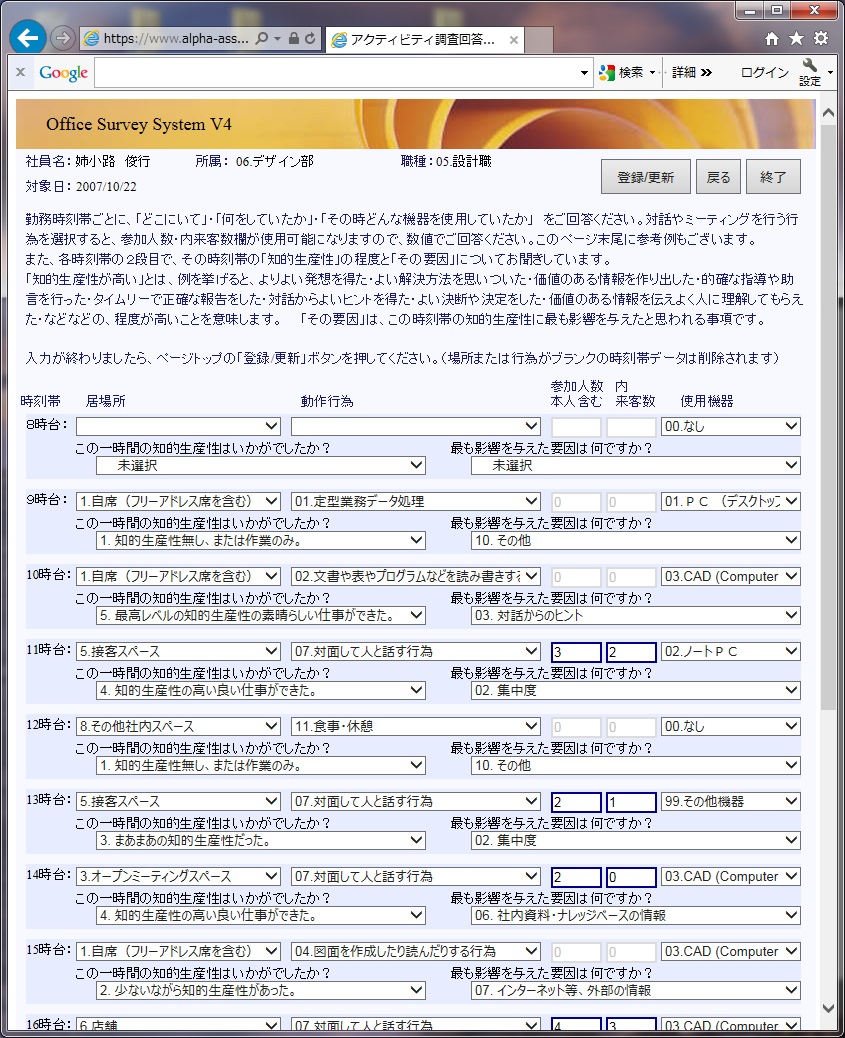Click the vertical scrollbar thumb
Viewport: 845px width, 1038px height.
[x=828, y=417]
